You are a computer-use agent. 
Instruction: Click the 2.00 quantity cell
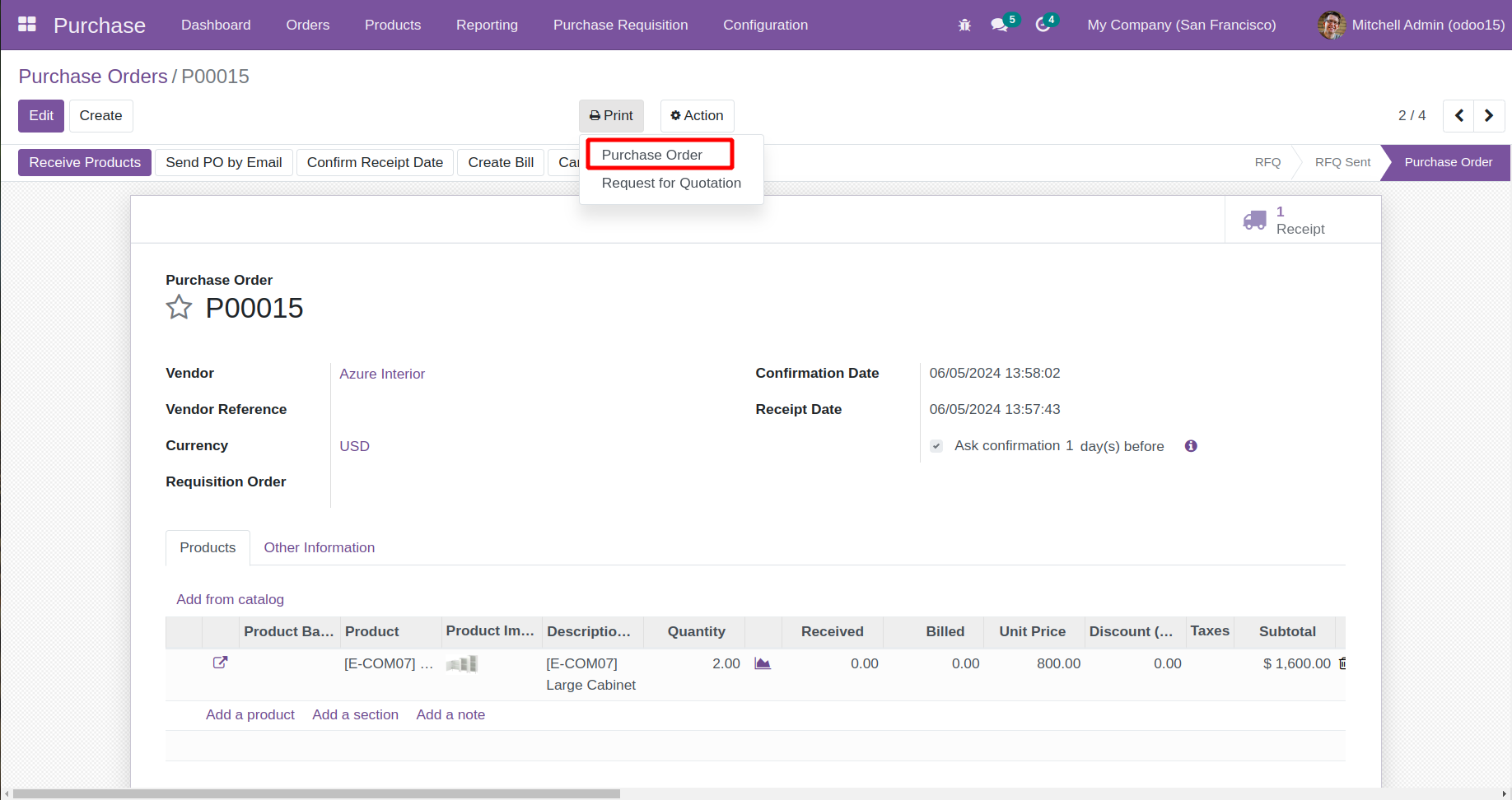(x=694, y=663)
